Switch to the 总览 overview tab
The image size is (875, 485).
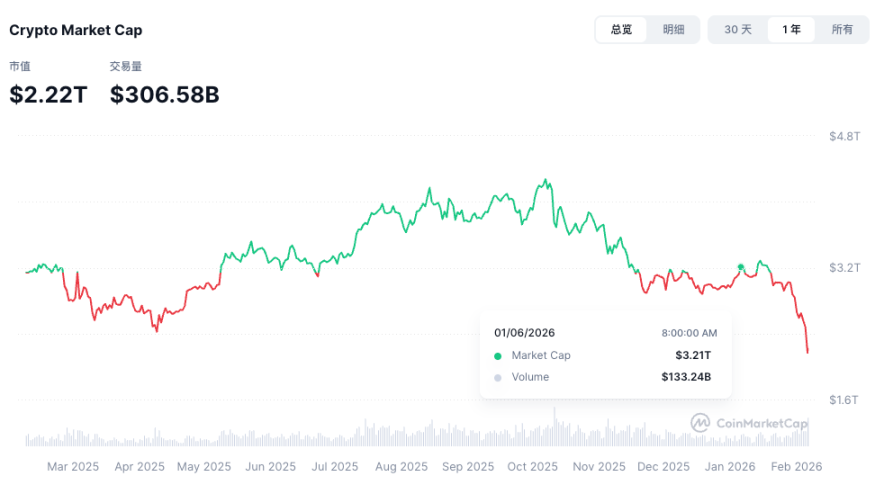tap(621, 30)
